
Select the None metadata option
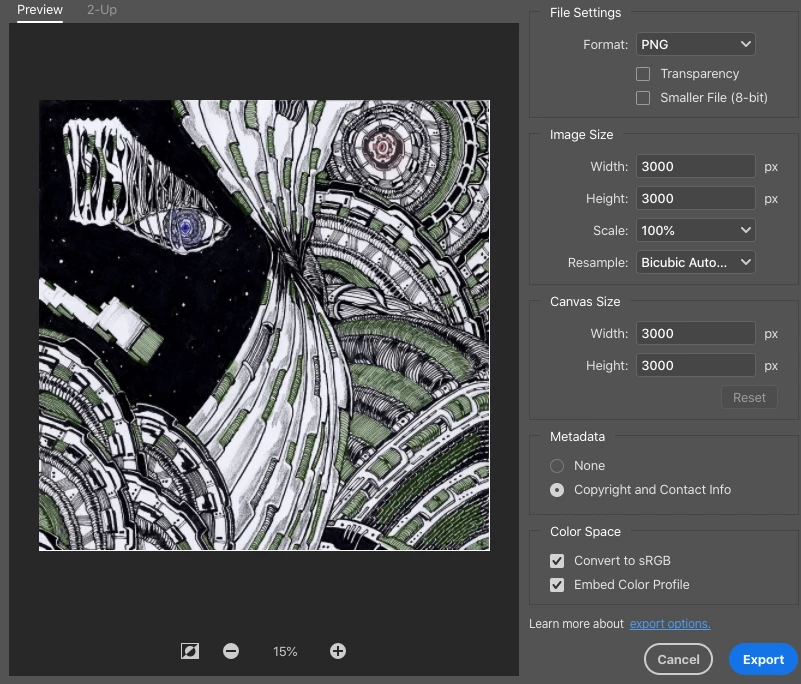pyautogui.click(x=557, y=466)
